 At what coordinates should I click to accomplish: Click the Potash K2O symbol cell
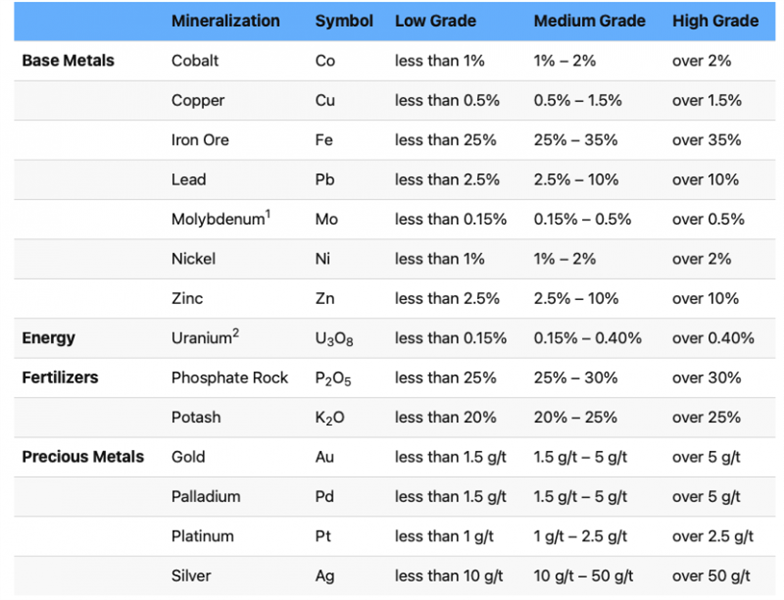(x=330, y=418)
